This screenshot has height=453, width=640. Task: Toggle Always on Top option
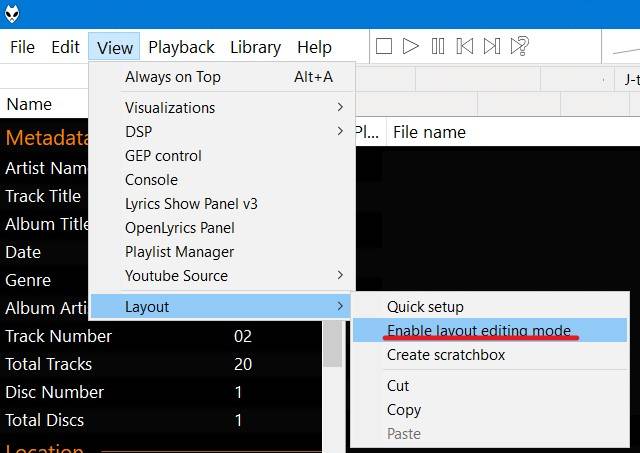pos(222,77)
